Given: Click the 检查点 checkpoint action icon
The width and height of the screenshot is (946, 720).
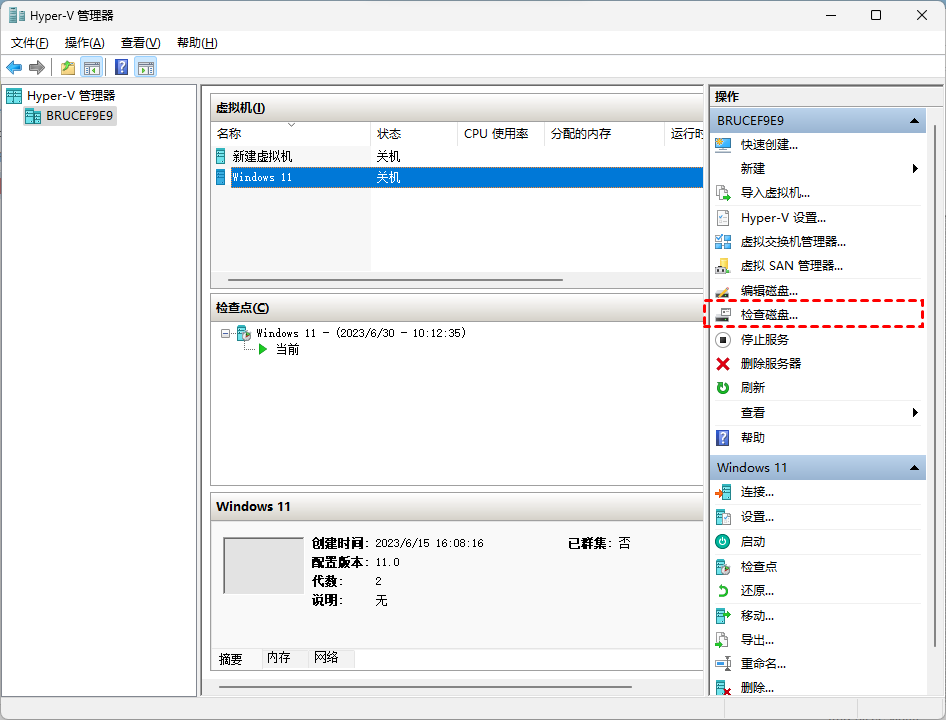Looking at the screenshot, I should pos(723,566).
